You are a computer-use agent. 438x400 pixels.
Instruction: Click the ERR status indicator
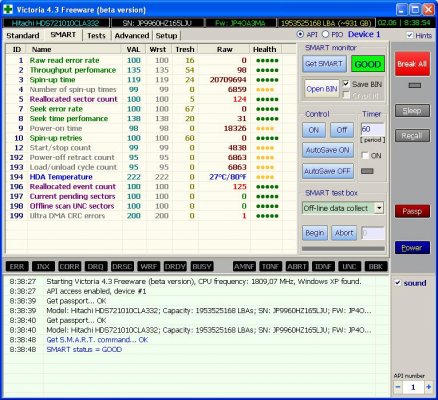(x=17, y=266)
